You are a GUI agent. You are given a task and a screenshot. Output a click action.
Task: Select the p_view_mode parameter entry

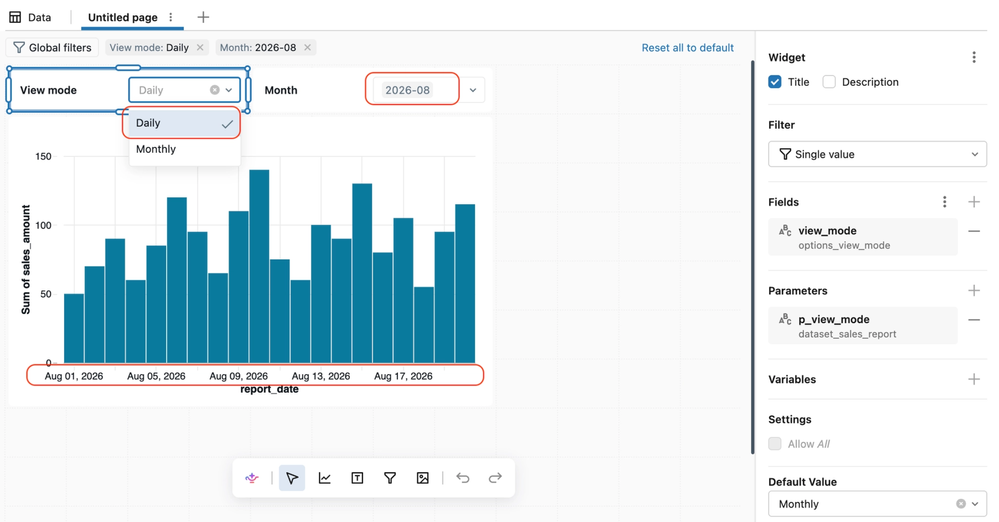(863, 326)
